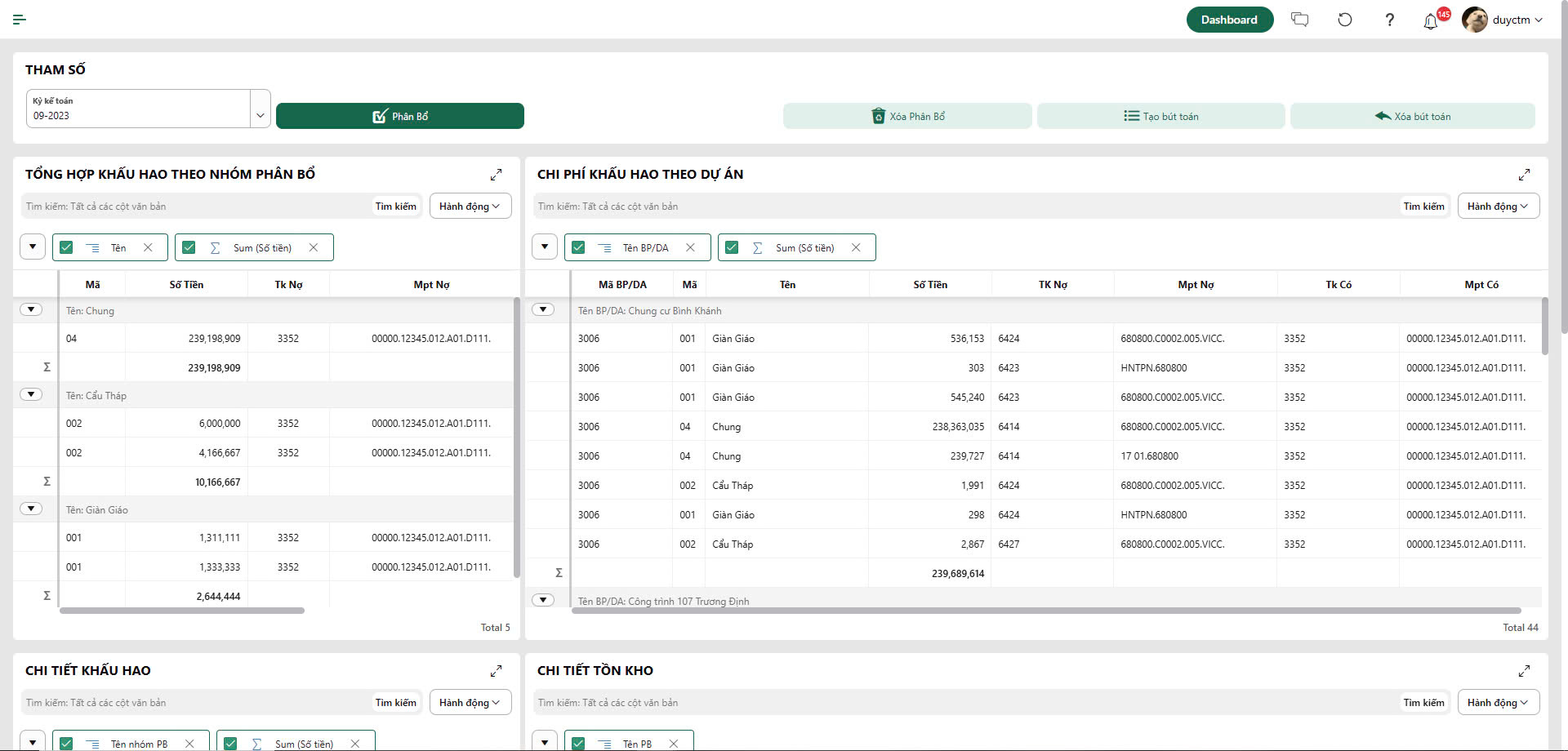
Task: Maximize Chi phí khấu hao theo dự án panel
Action: pos(1524,175)
